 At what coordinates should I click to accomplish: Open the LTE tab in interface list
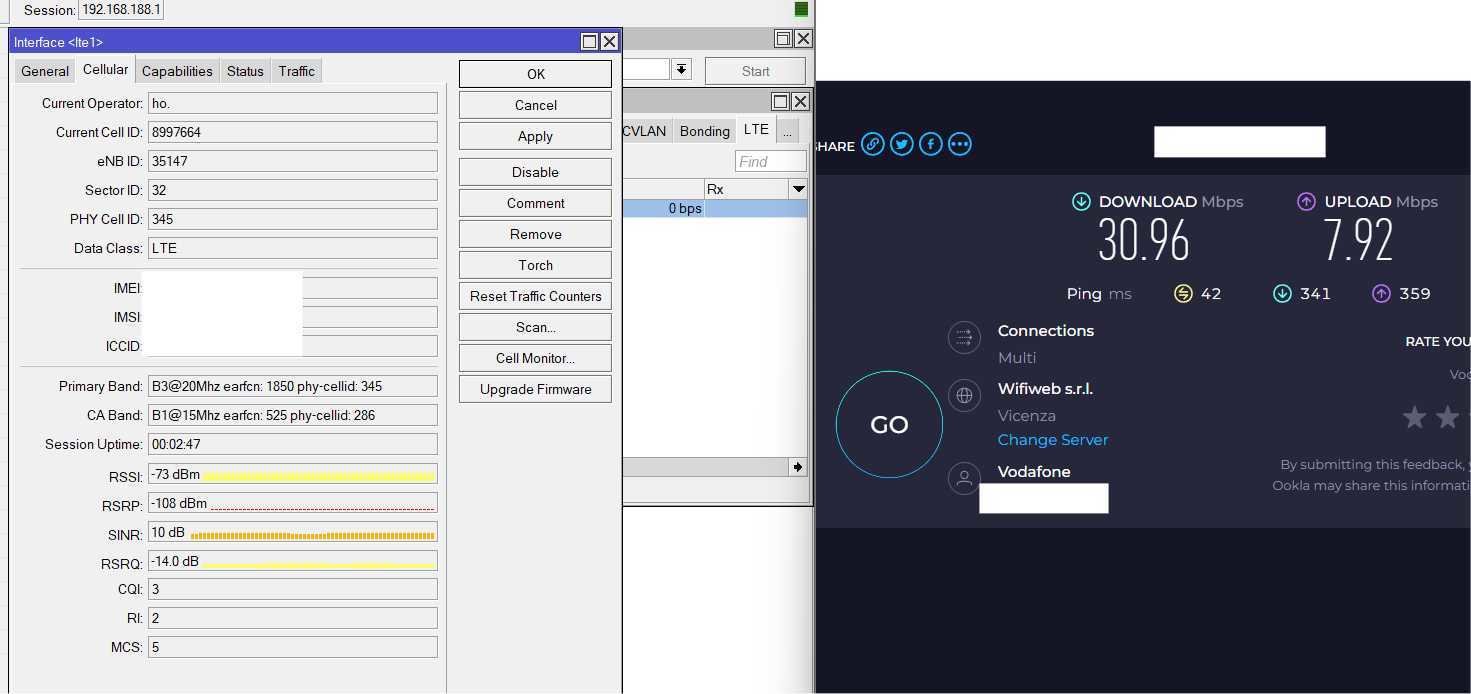pyautogui.click(x=756, y=129)
